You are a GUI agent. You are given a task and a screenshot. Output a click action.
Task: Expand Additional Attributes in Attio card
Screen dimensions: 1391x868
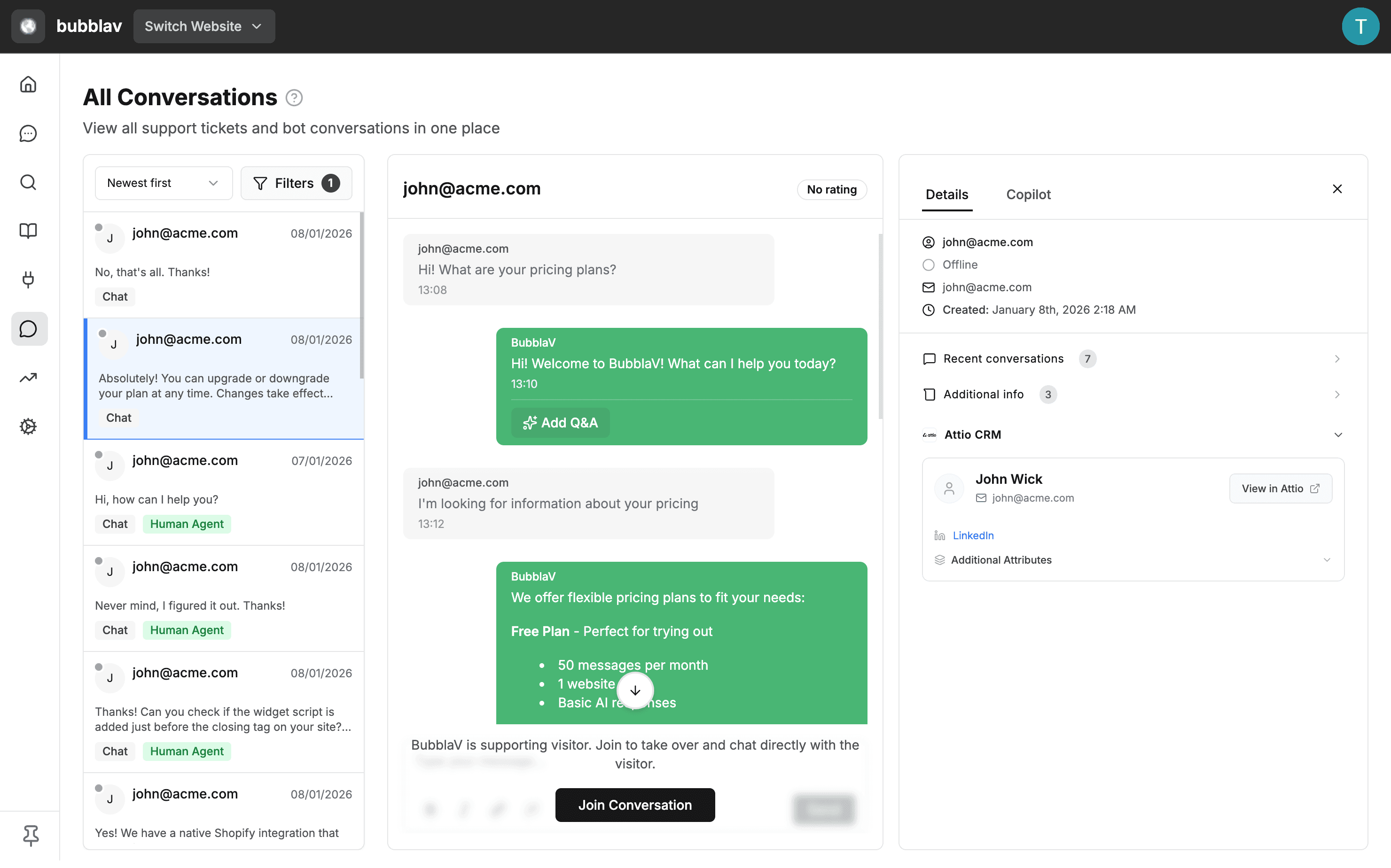click(1327, 560)
